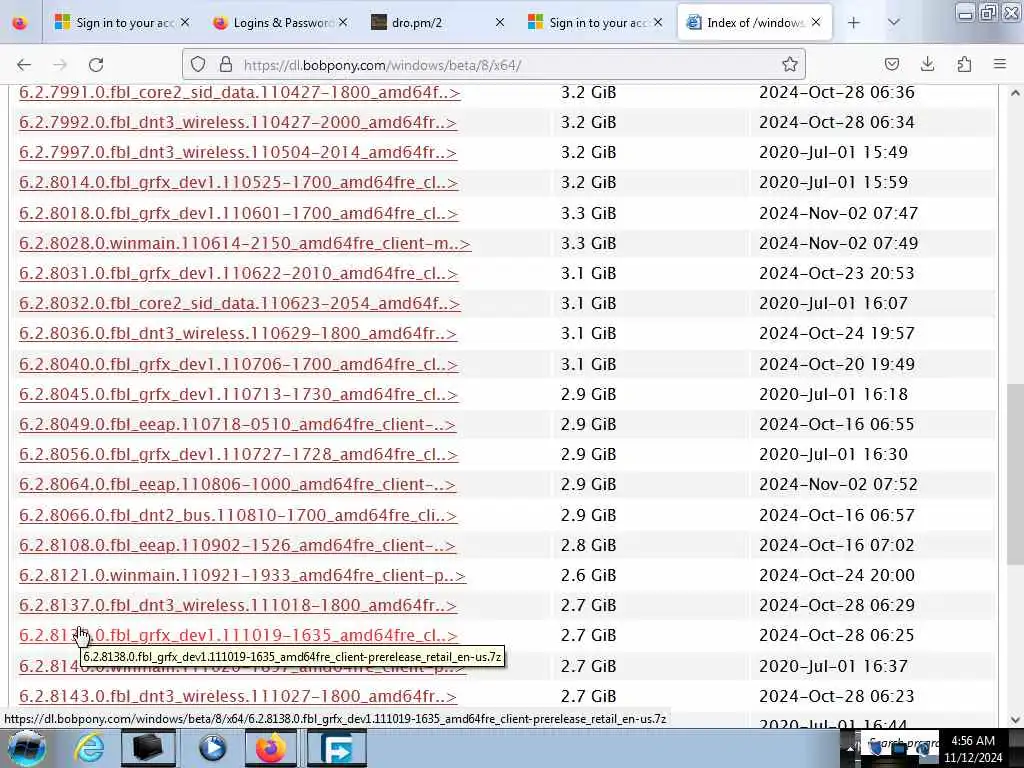Image resolution: width=1024 pixels, height=768 pixels.
Task: Open 6.2.8032.0.fbl_core2_sid_data link
Action: click(240, 303)
